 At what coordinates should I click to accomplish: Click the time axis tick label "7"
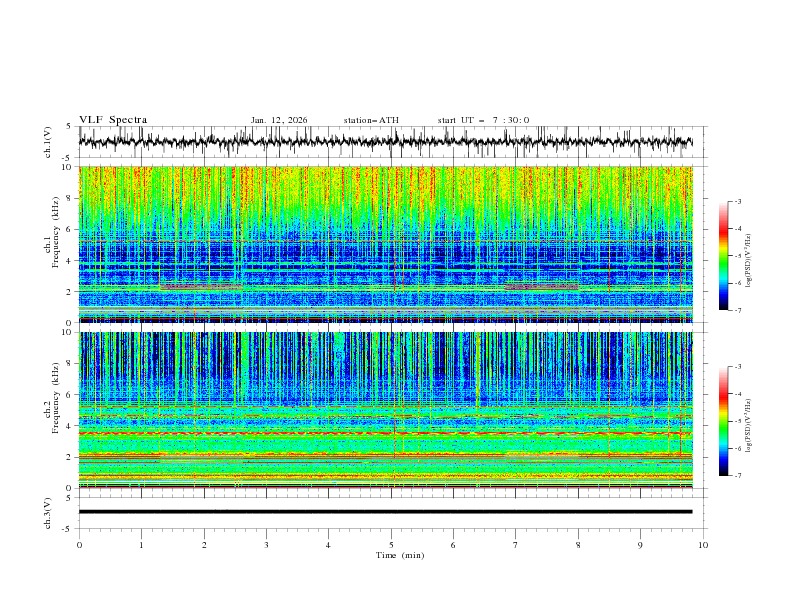click(x=516, y=545)
